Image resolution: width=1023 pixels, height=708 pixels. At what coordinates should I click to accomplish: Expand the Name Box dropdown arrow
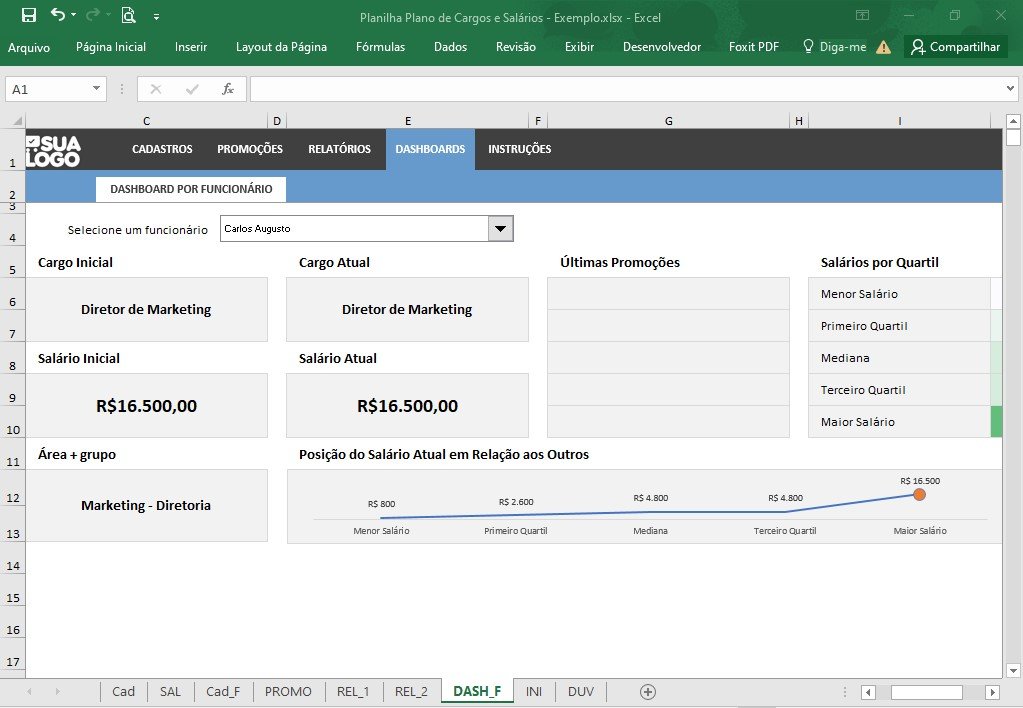coord(97,89)
